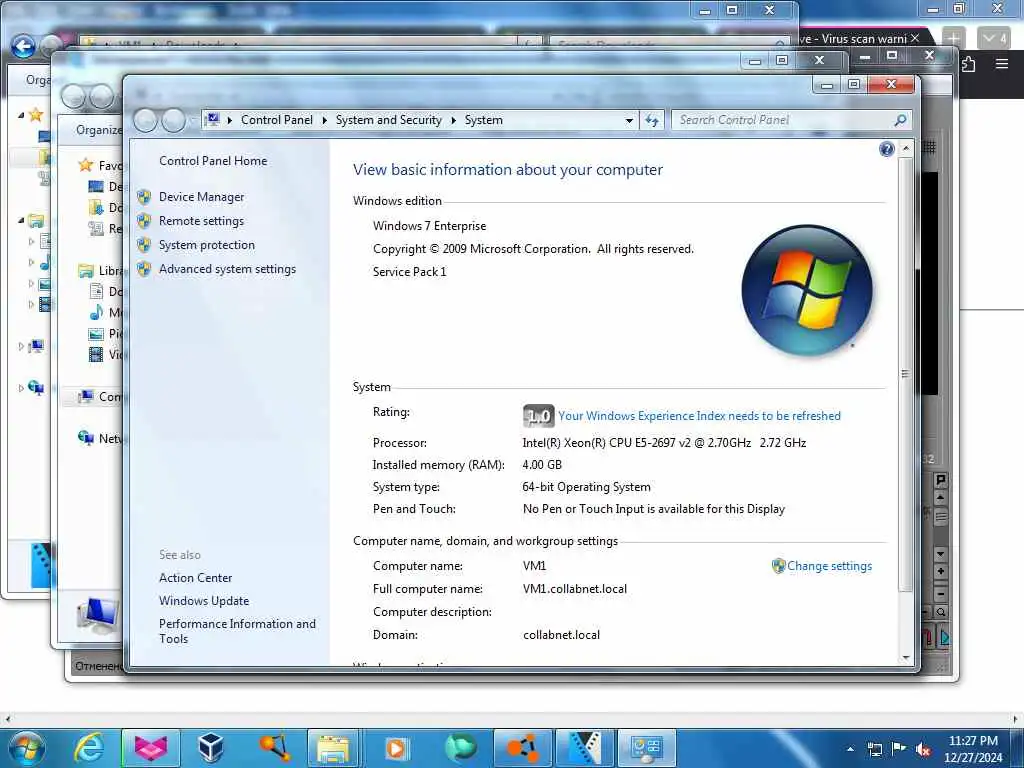
Task: Click the Device Manager shield icon
Action: (x=144, y=197)
